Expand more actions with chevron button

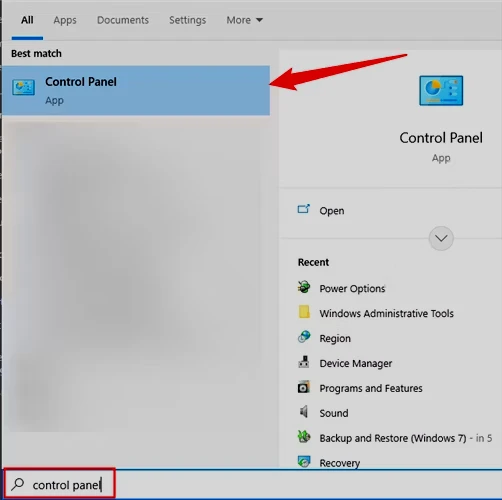tap(441, 238)
